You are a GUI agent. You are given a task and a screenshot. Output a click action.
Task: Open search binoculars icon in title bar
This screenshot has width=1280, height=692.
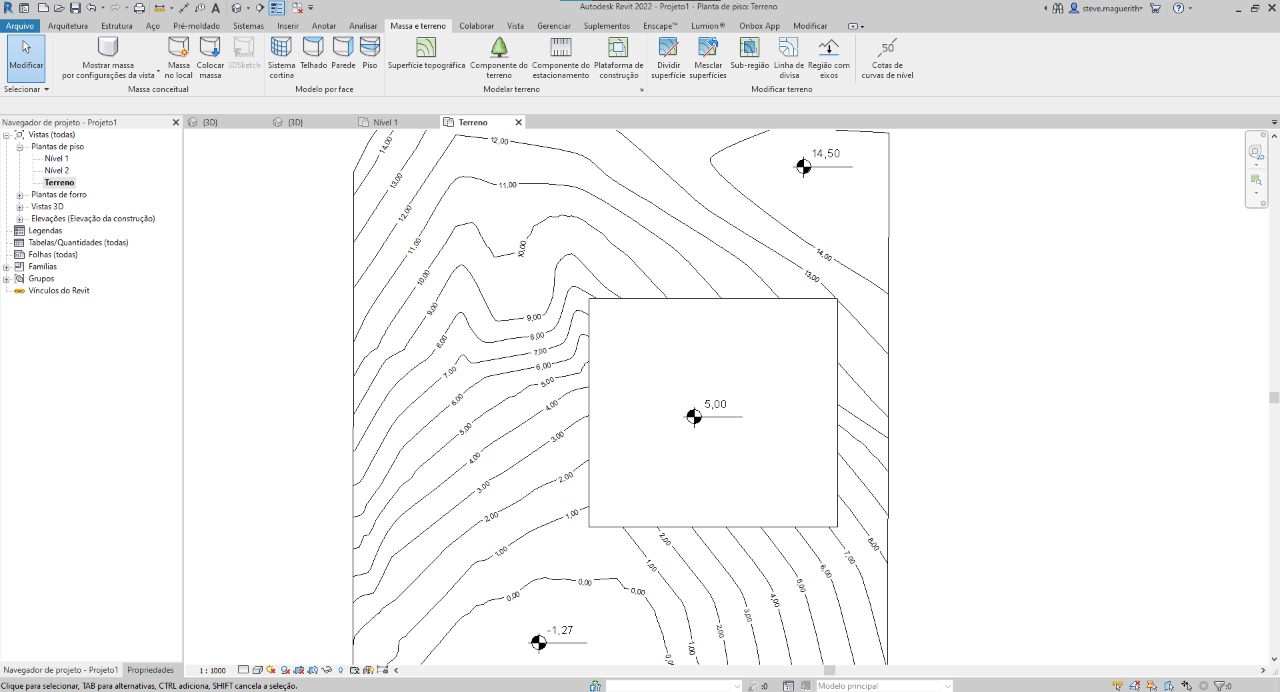(x=1057, y=8)
